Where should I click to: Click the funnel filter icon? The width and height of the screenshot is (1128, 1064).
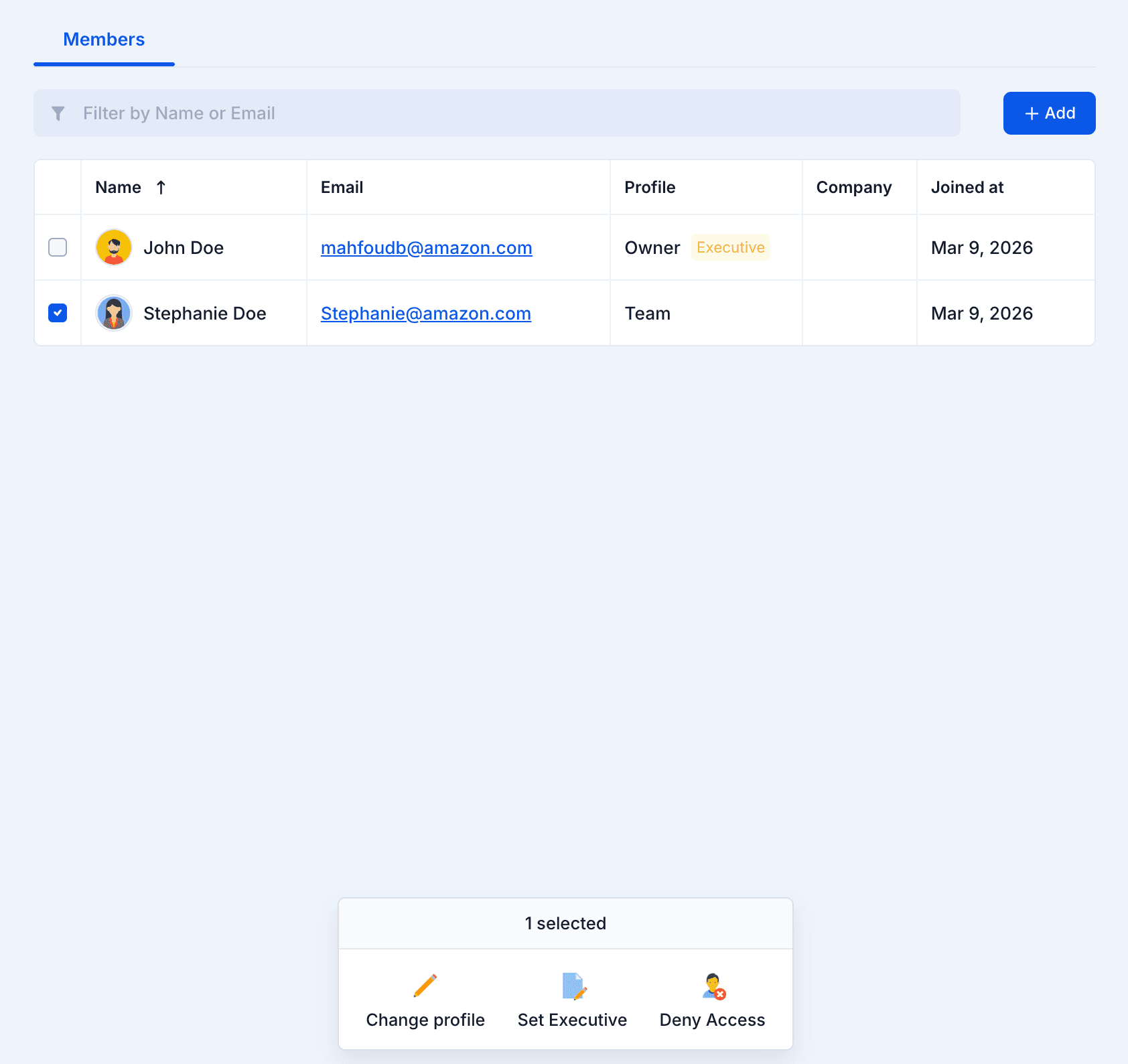pos(58,114)
